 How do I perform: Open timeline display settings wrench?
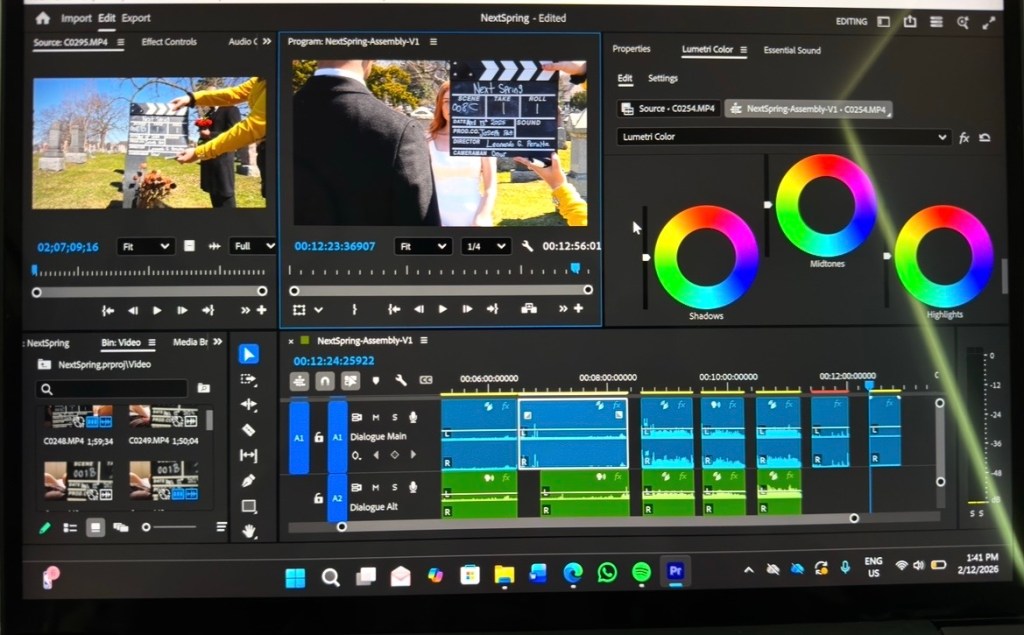coord(401,381)
